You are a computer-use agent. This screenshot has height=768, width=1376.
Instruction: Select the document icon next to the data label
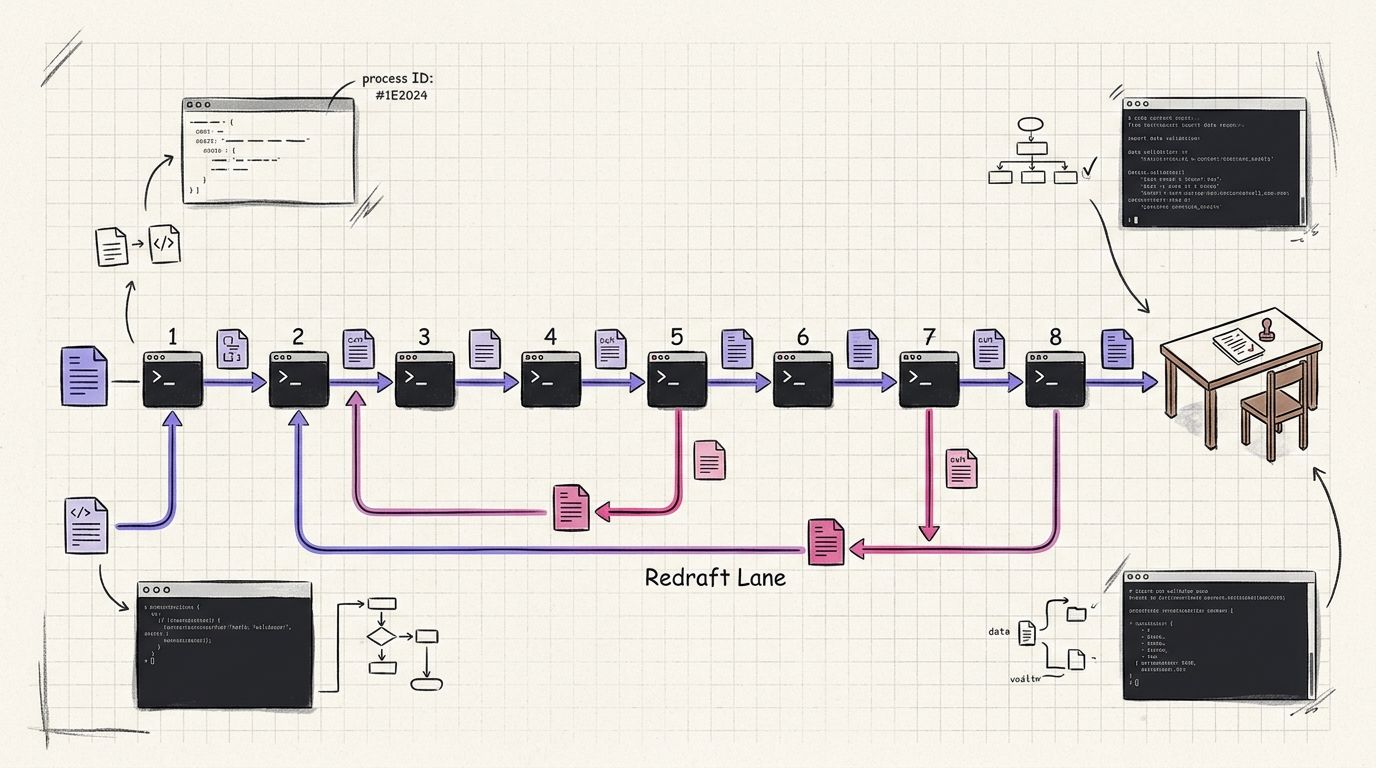coord(1026,633)
